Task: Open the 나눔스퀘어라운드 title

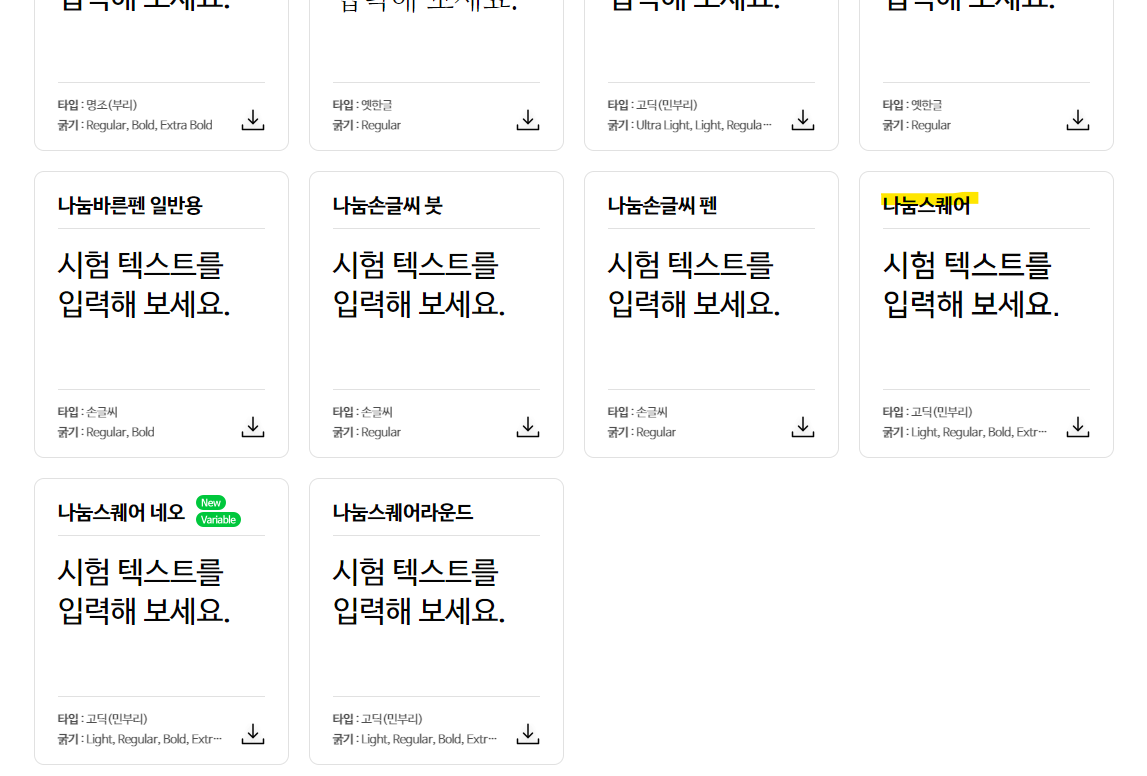Action: (x=402, y=513)
